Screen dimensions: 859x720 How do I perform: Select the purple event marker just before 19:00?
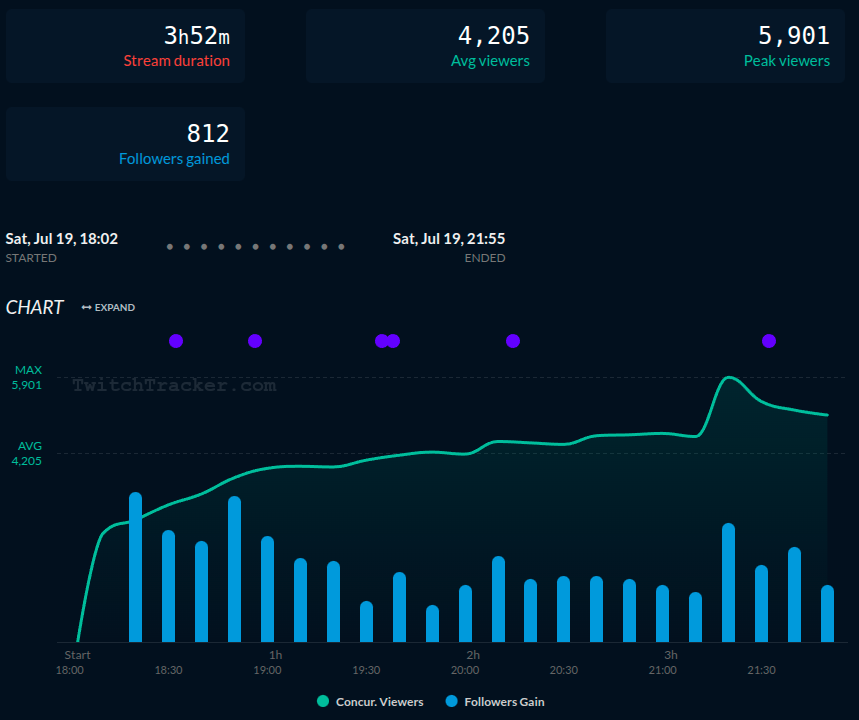pos(255,341)
